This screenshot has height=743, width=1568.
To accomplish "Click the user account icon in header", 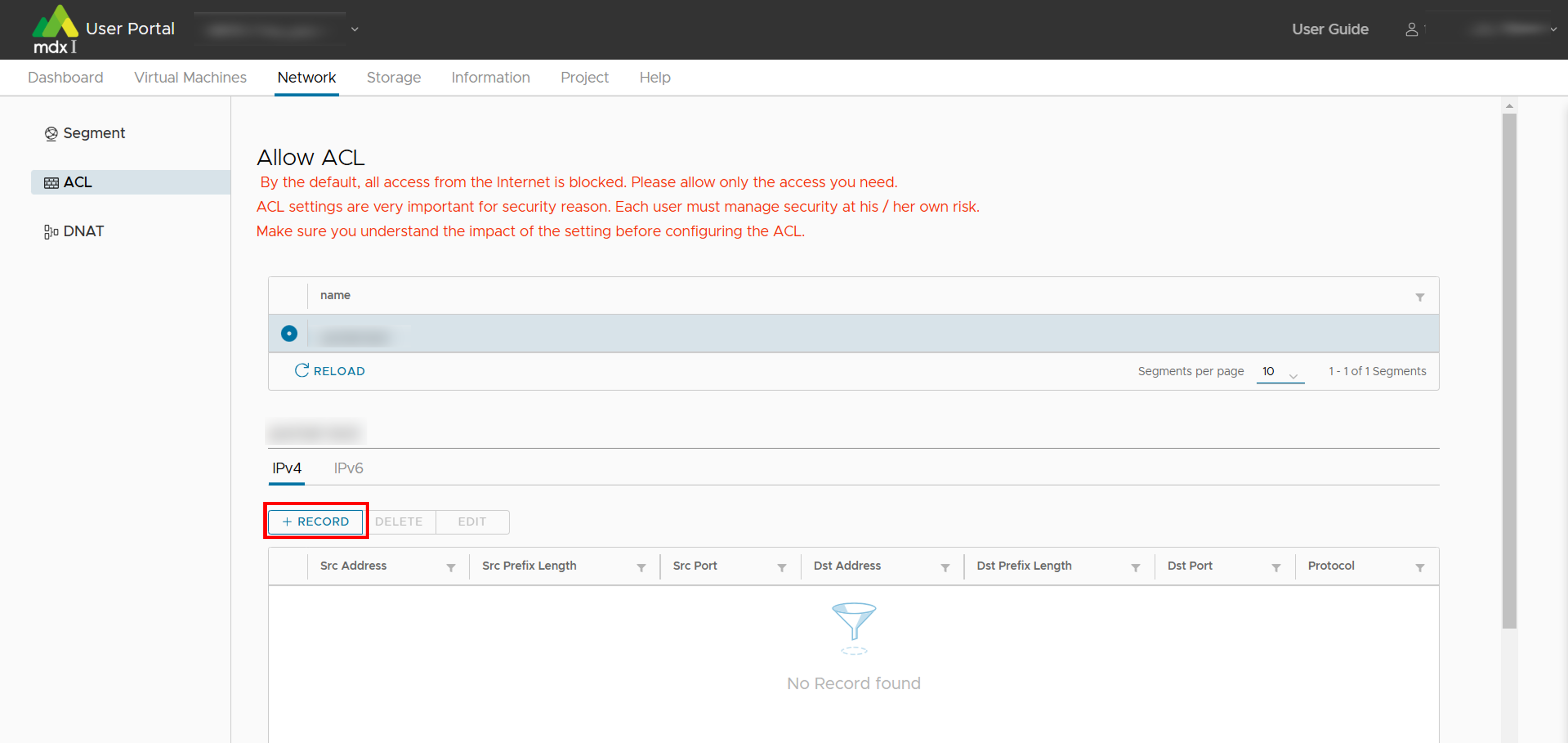I will click(1412, 29).
